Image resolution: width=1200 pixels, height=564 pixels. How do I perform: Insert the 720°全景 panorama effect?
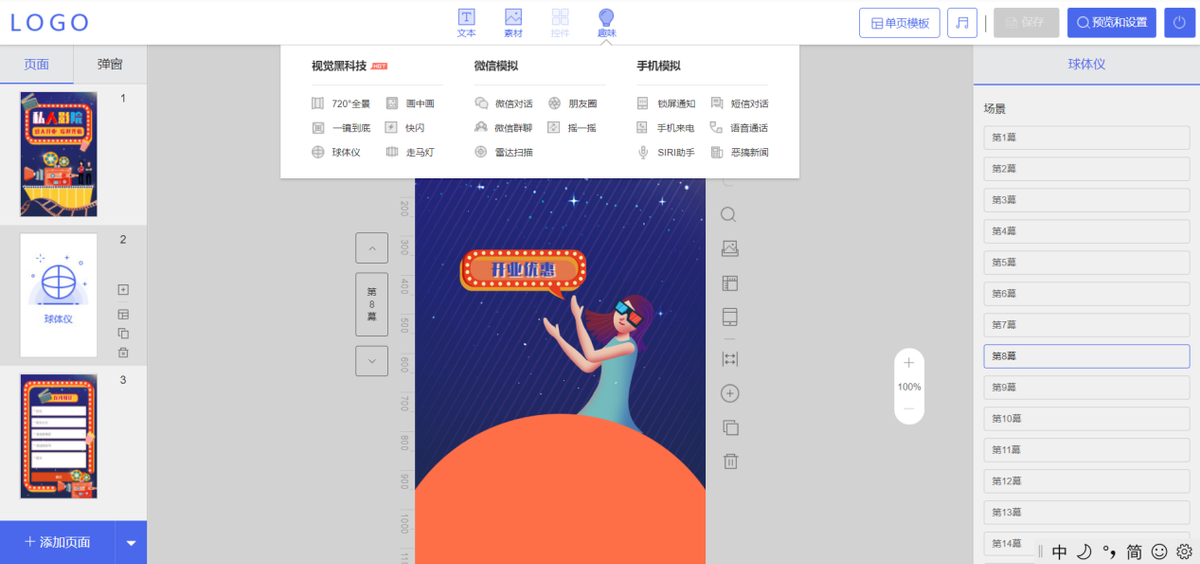[x=341, y=103]
